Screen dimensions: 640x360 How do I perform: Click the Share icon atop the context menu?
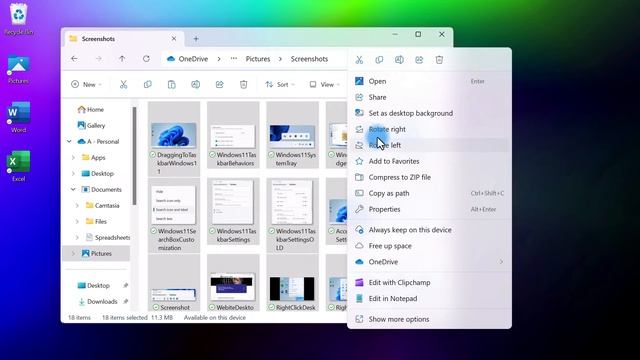click(419, 60)
